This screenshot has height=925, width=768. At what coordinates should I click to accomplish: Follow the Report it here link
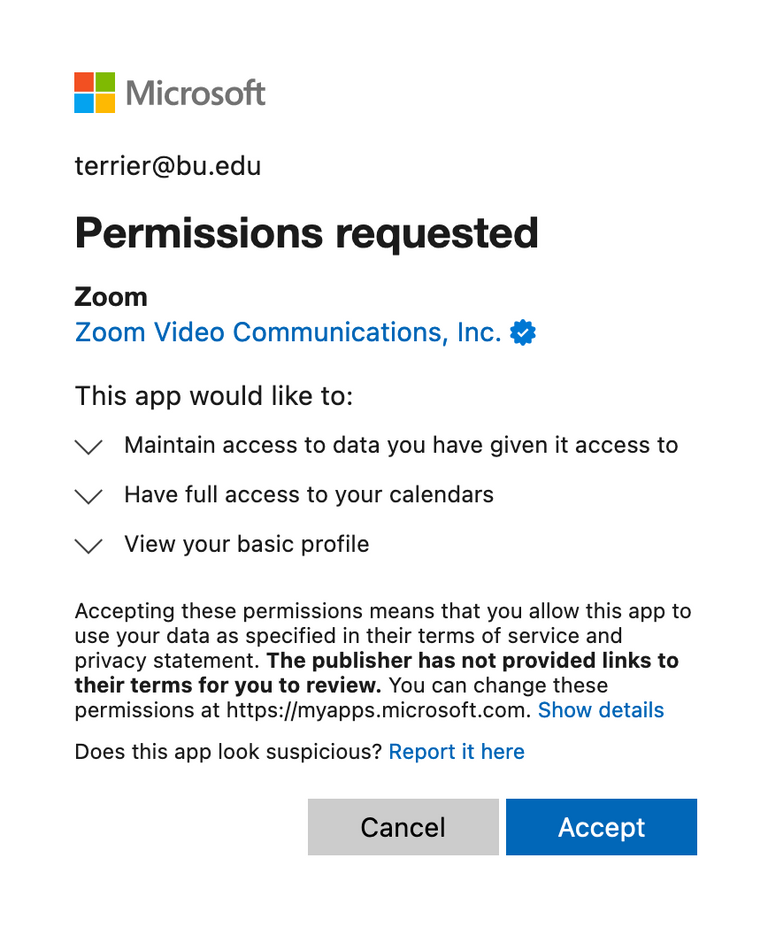(x=457, y=752)
